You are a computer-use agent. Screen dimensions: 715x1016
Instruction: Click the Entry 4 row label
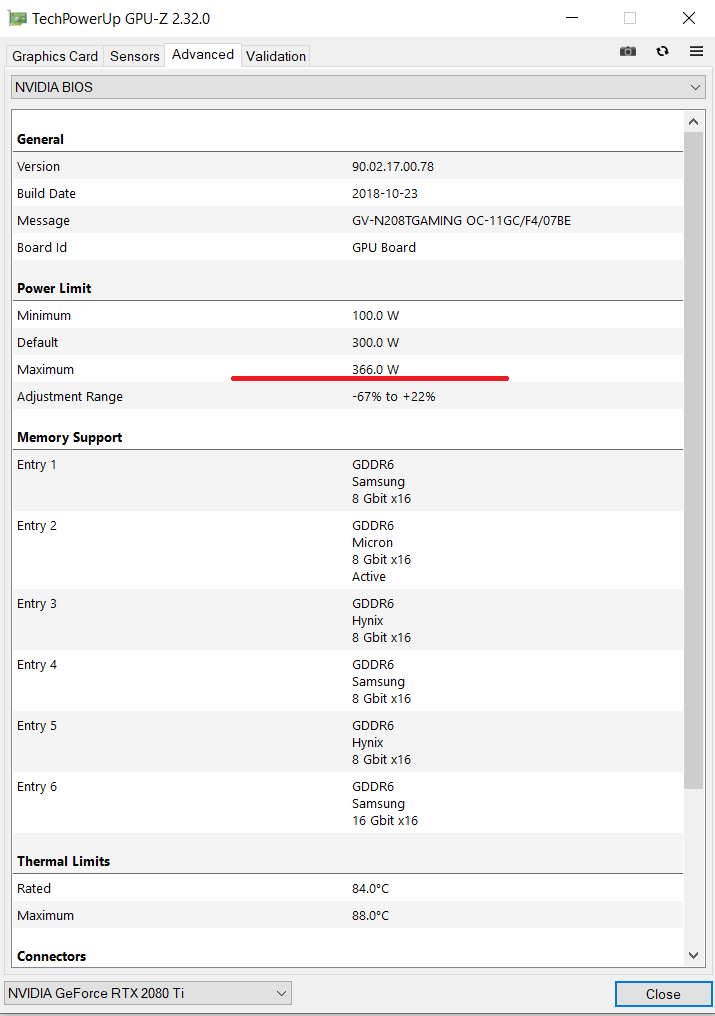[x=36, y=664]
